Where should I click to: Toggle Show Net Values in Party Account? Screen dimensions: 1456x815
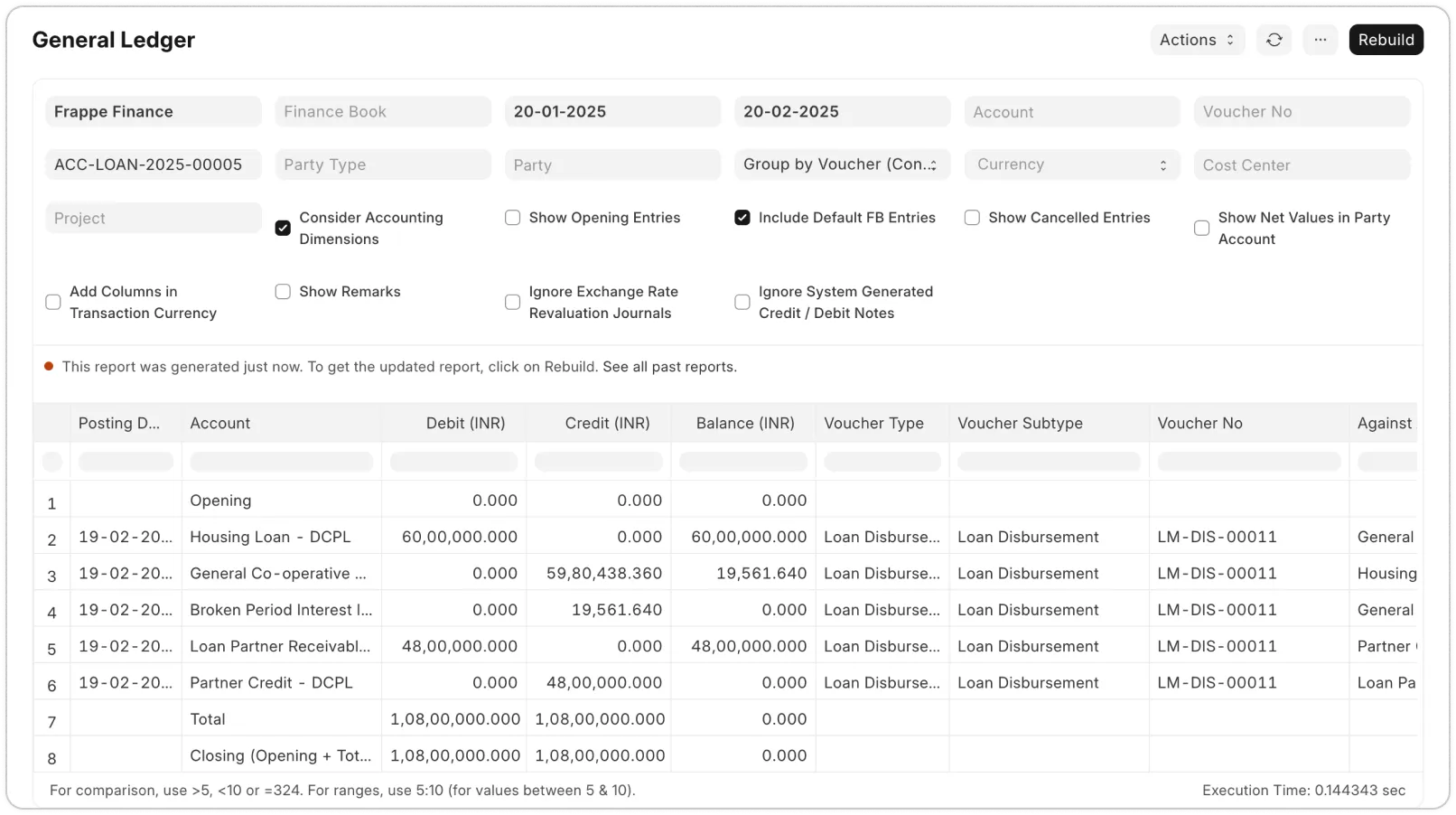[x=1200, y=228]
